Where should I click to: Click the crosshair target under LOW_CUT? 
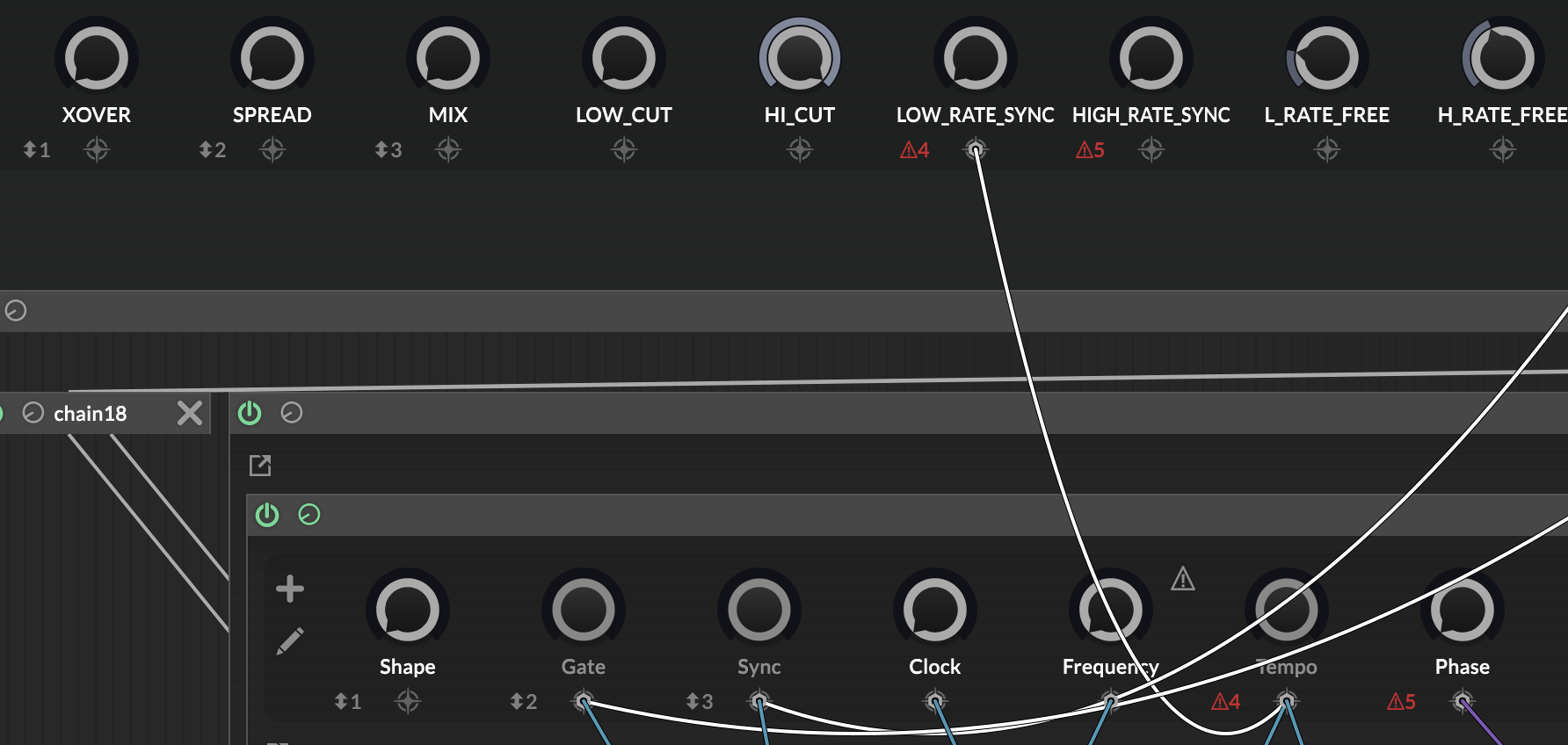(624, 150)
